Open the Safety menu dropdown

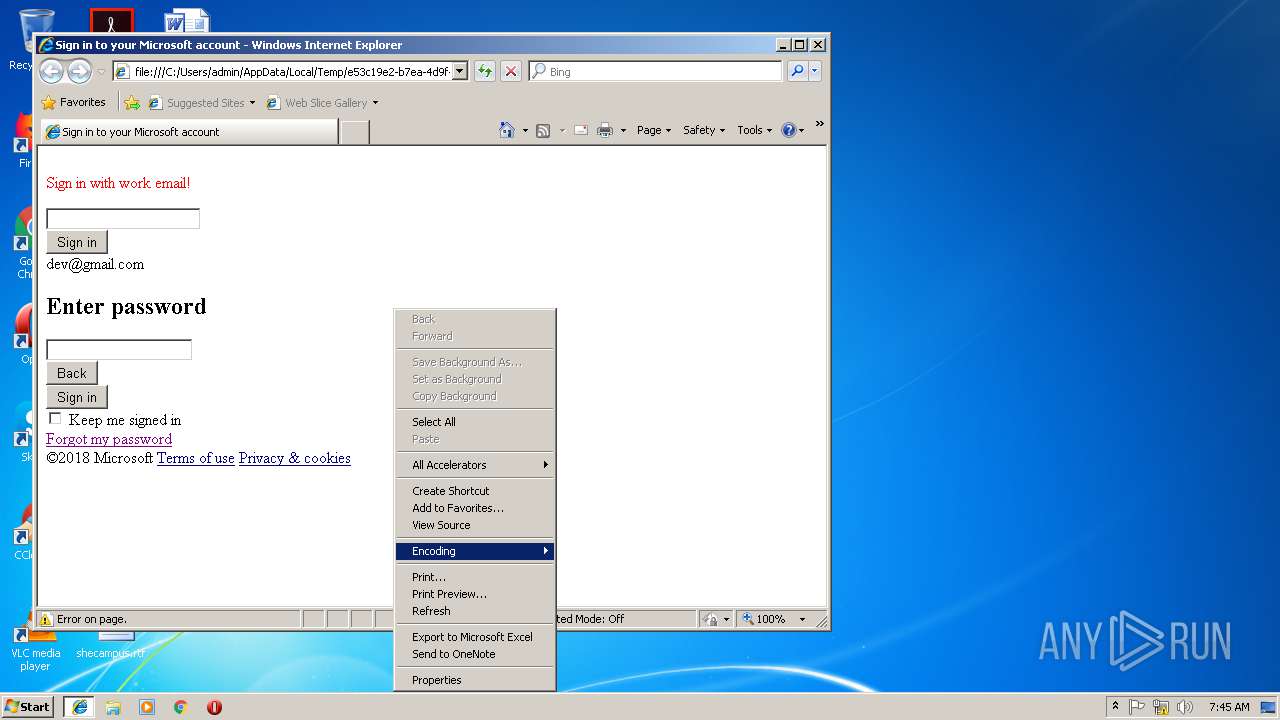click(704, 130)
